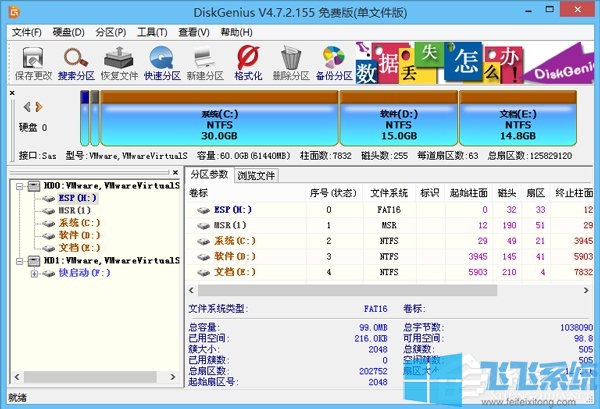Image resolution: width=600 pixels, height=409 pixels.
Task: Start 快速分区 (Quick Partition) from toolbar
Action: click(162, 64)
